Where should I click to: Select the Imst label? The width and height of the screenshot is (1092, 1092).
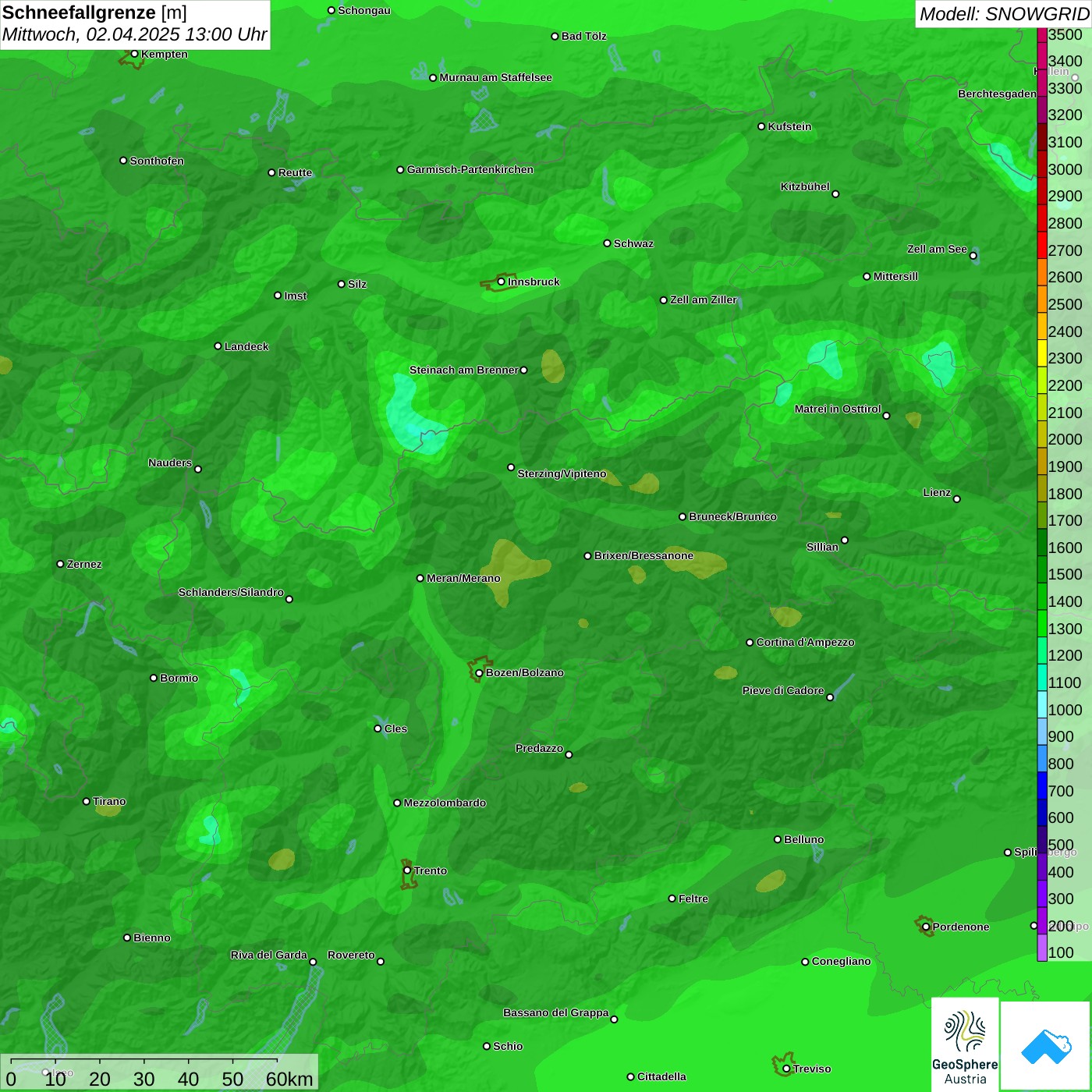(295, 296)
